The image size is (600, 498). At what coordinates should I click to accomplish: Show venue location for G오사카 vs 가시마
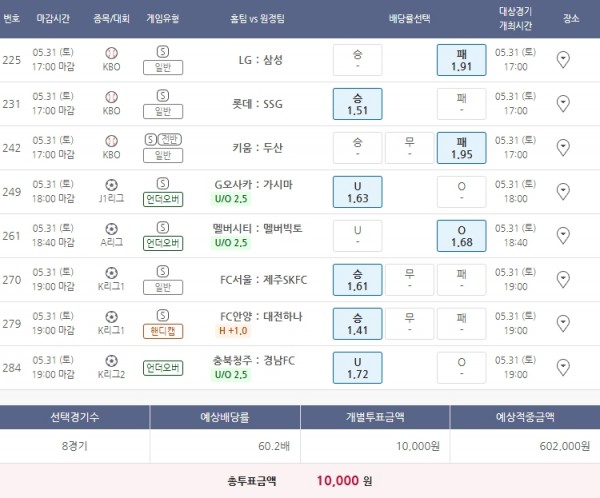point(562,191)
